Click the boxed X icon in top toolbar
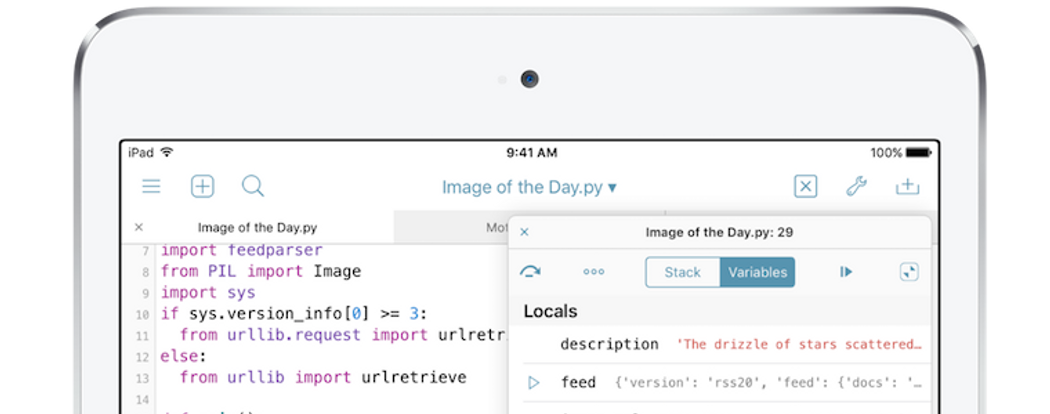Screen dimensions: 1050x414 point(805,187)
